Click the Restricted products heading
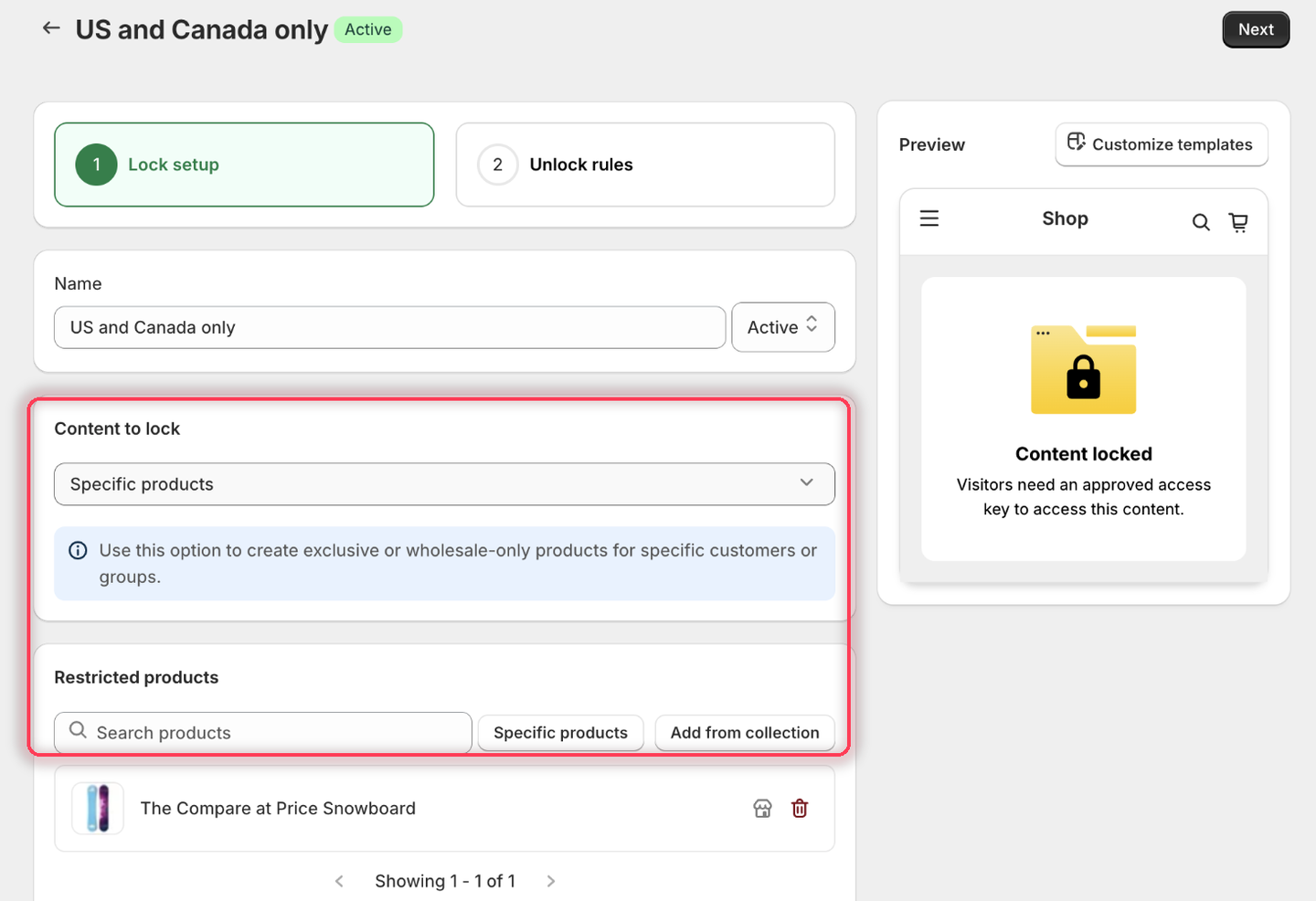 pyautogui.click(x=136, y=677)
